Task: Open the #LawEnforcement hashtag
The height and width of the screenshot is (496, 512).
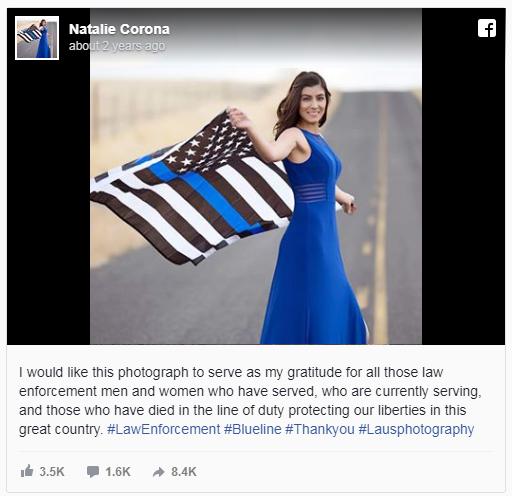Action: [x=164, y=429]
